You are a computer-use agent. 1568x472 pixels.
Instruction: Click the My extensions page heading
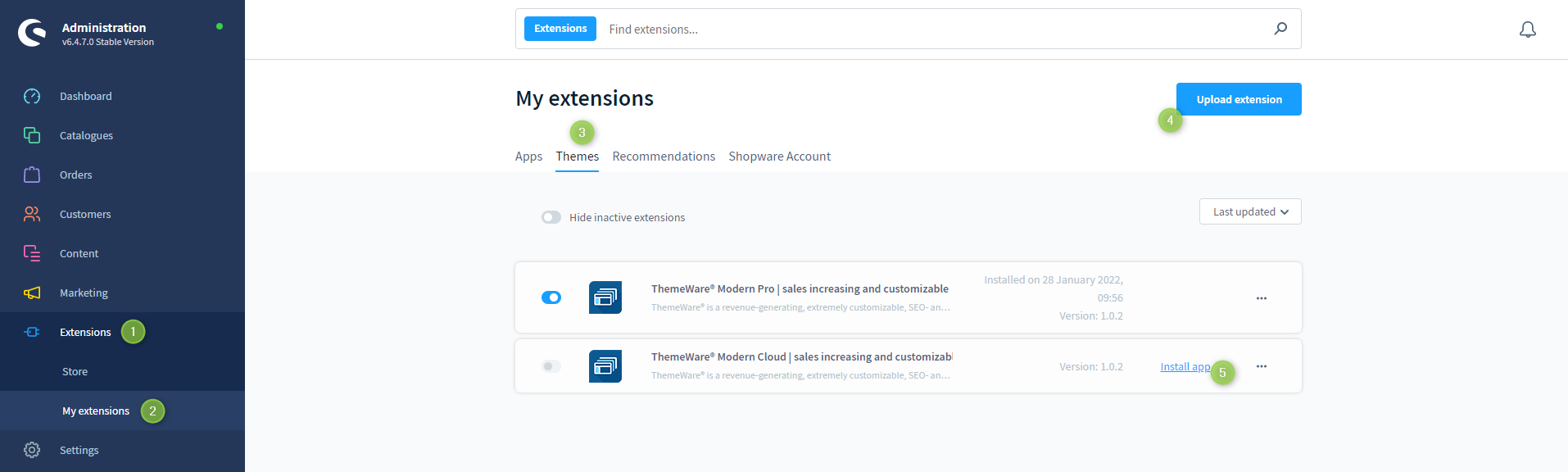pos(584,98)
